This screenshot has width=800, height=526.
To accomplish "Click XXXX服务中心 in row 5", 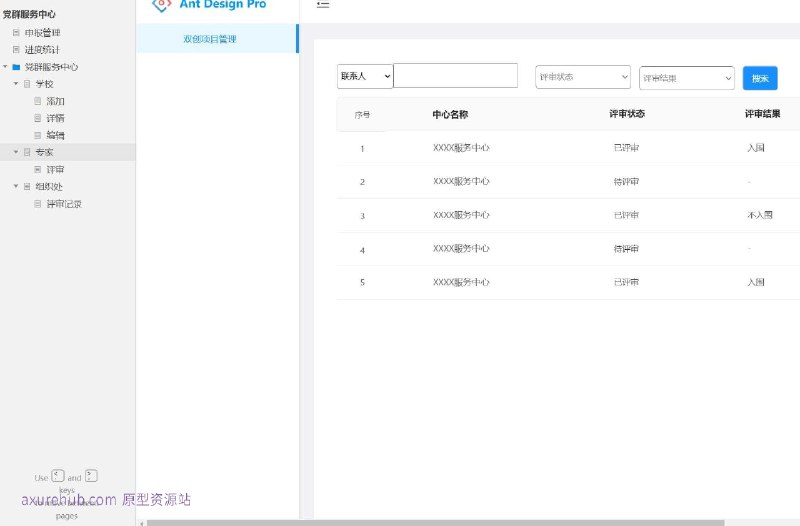I will point(461,282).
